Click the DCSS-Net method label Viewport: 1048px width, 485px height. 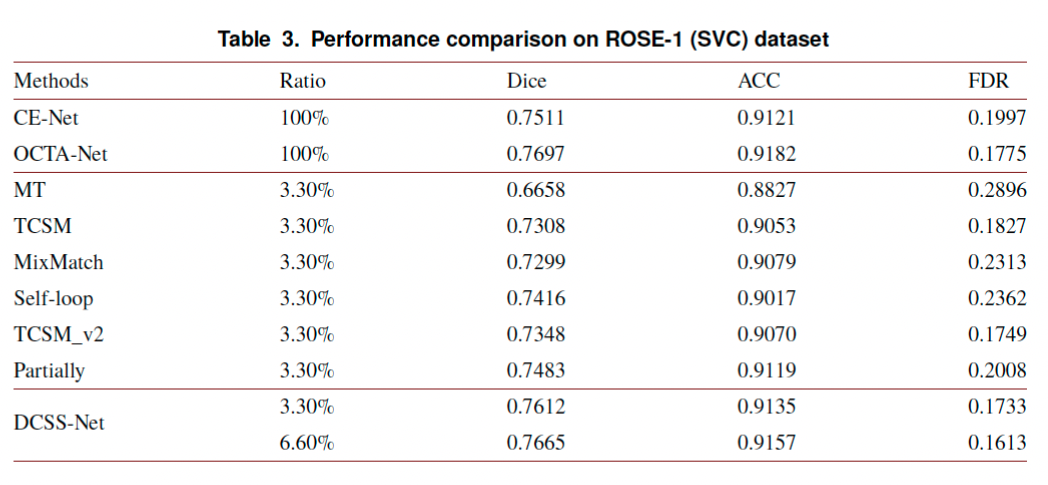[59, 424]
